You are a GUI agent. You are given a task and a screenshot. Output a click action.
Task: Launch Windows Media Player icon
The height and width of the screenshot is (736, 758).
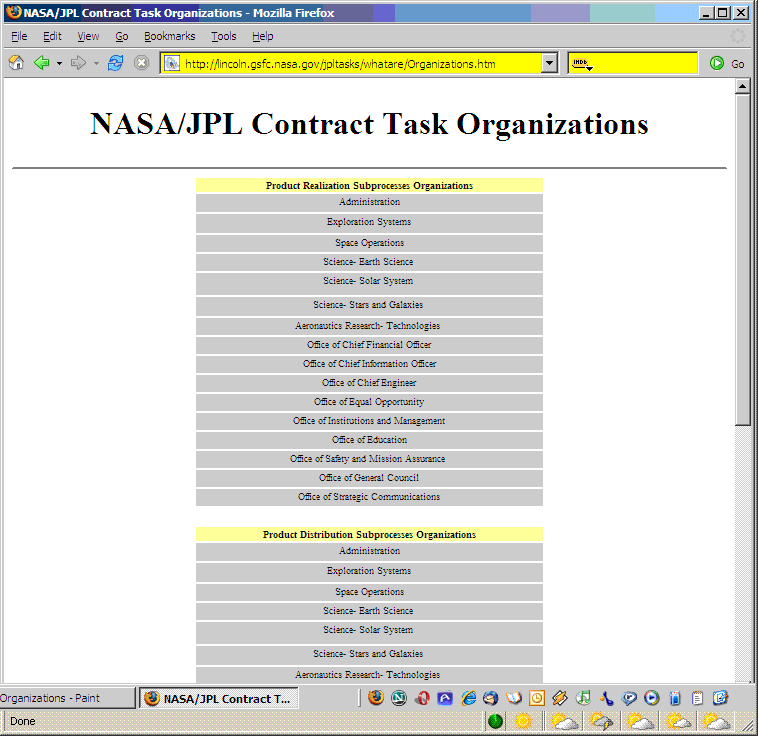(x=652, y=698)
